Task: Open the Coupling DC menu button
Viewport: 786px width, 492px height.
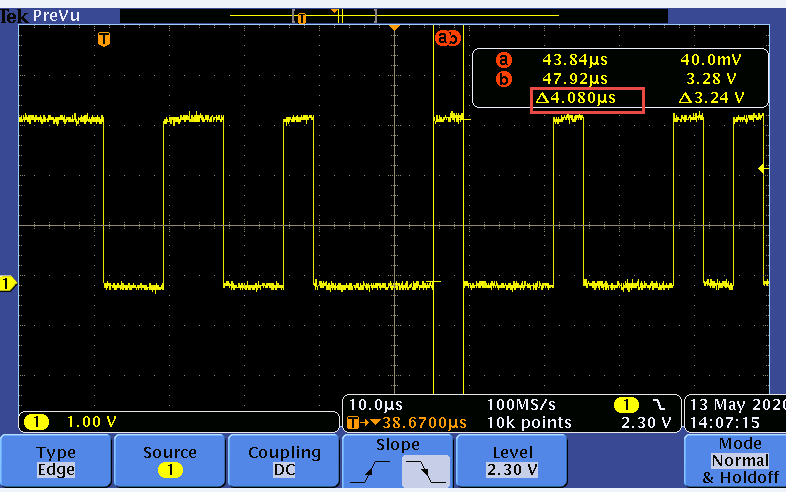Action: [x=284, y=460]
